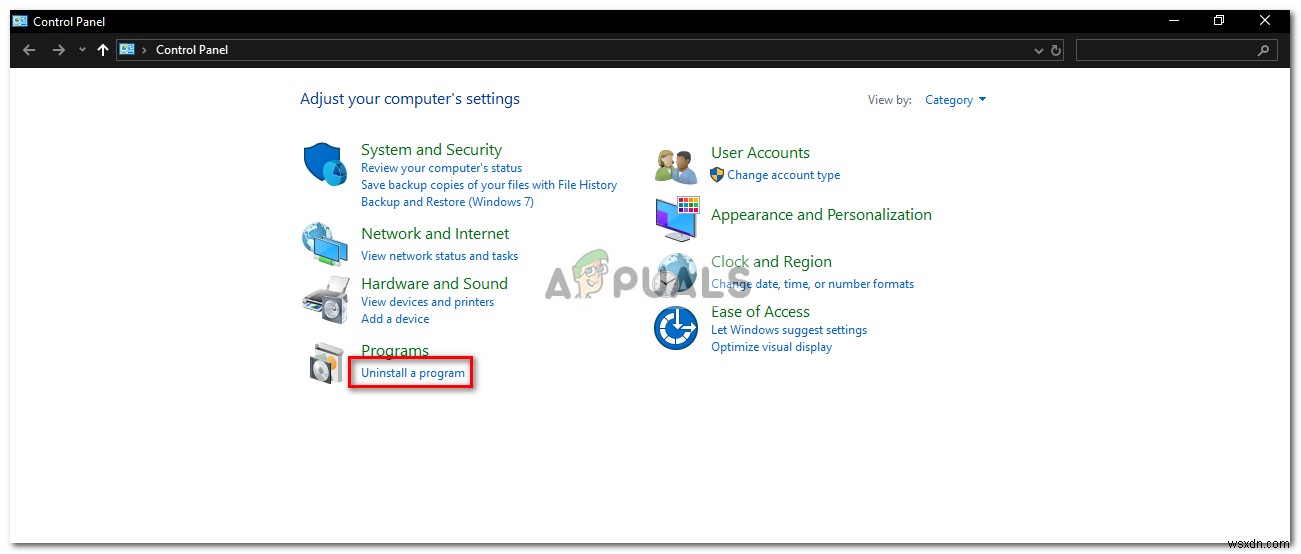Open the Network and Internet globe icon

[x=324, y=243]
